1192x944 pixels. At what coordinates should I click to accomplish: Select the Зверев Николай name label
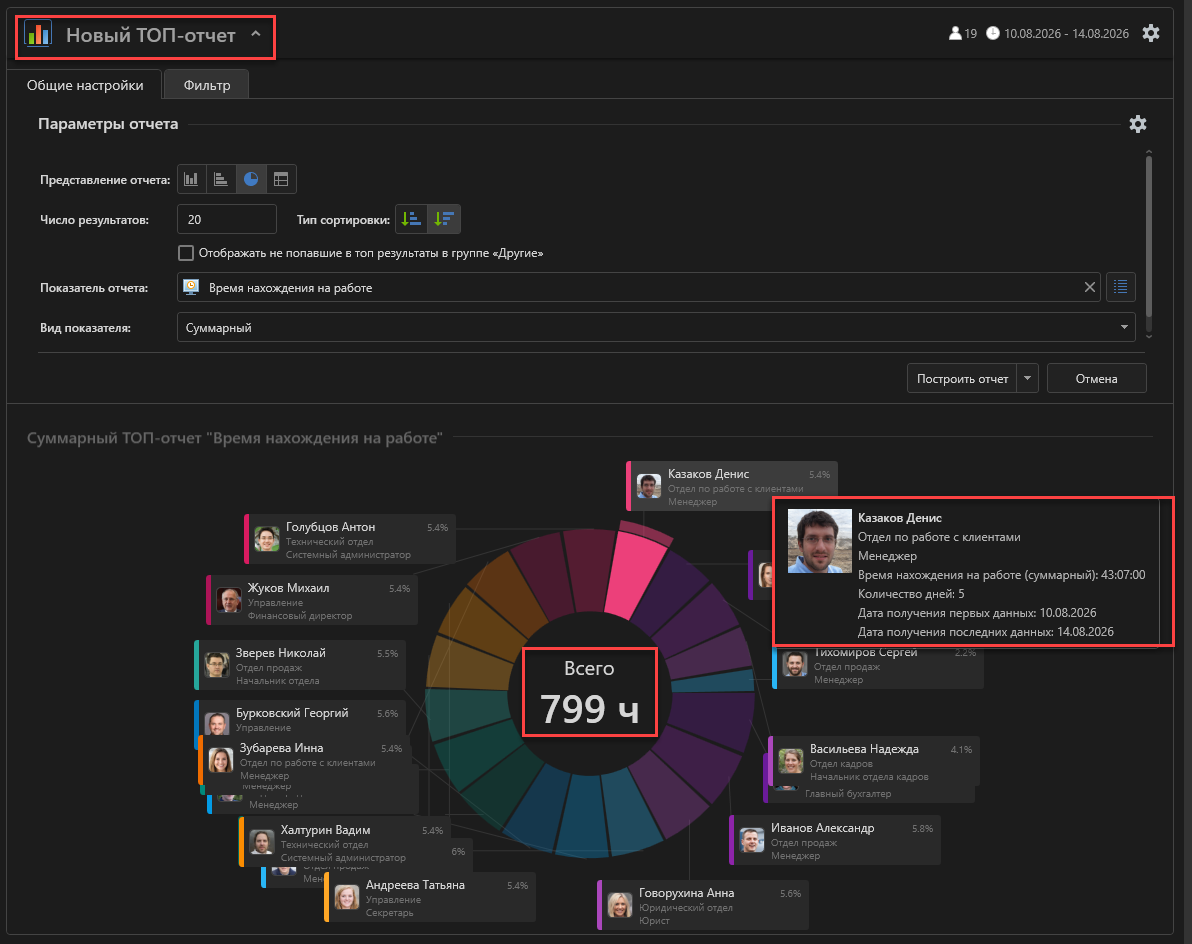point(281,653)
